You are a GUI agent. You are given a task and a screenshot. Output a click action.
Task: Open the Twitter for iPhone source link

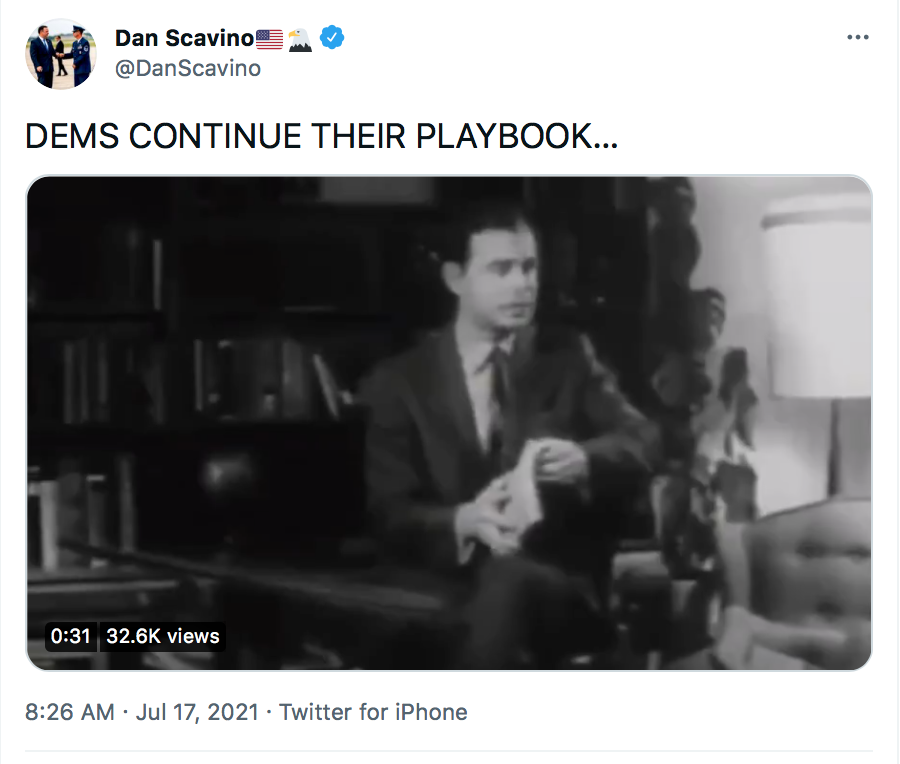point(373,712)
